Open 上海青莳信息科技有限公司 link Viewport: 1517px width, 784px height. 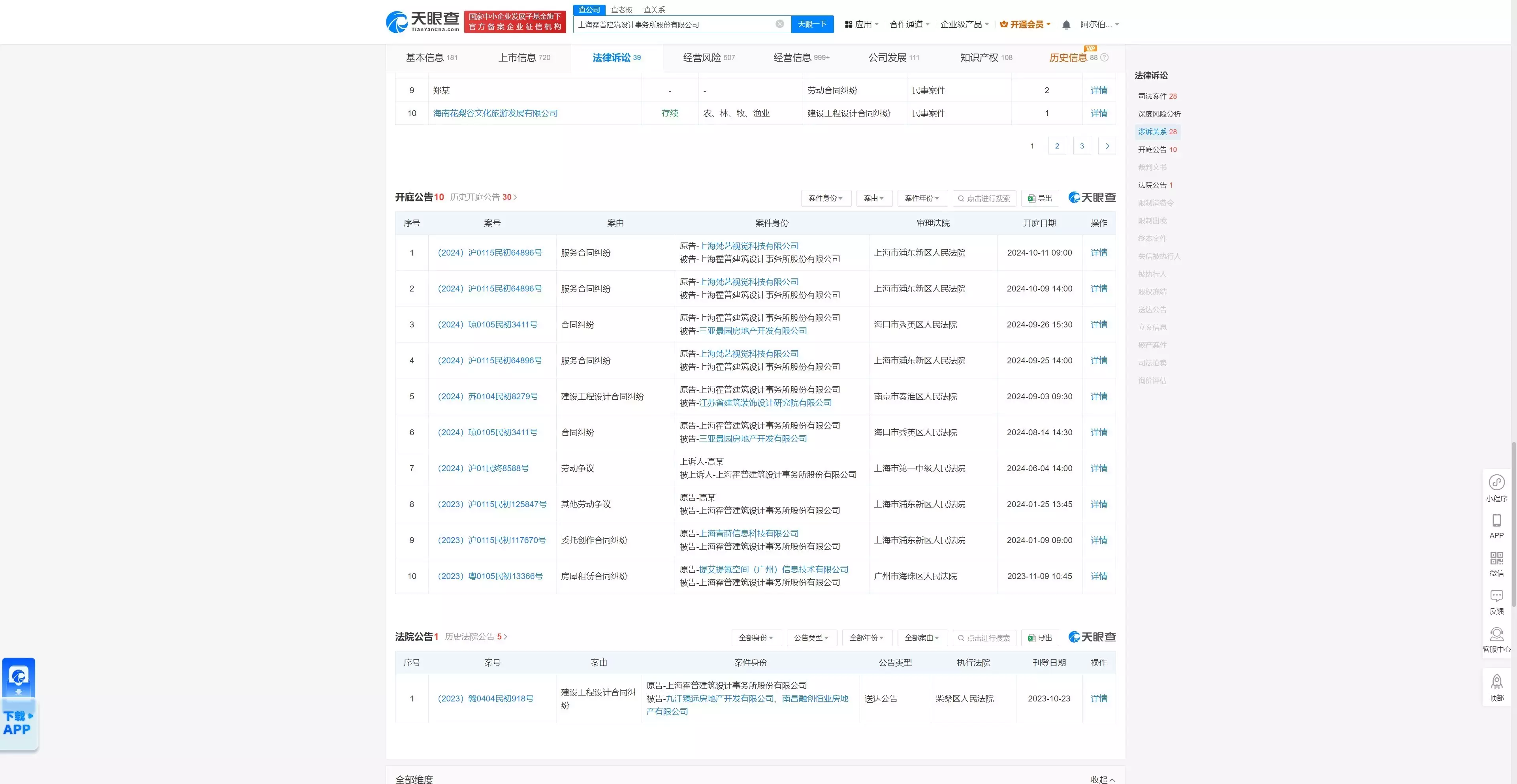(749, 533)
